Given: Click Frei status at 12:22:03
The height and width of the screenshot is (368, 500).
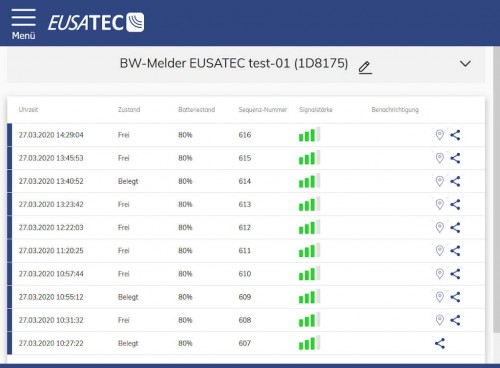Looking at the screenshot, I should pyautogui.click(x=124, y=228).
